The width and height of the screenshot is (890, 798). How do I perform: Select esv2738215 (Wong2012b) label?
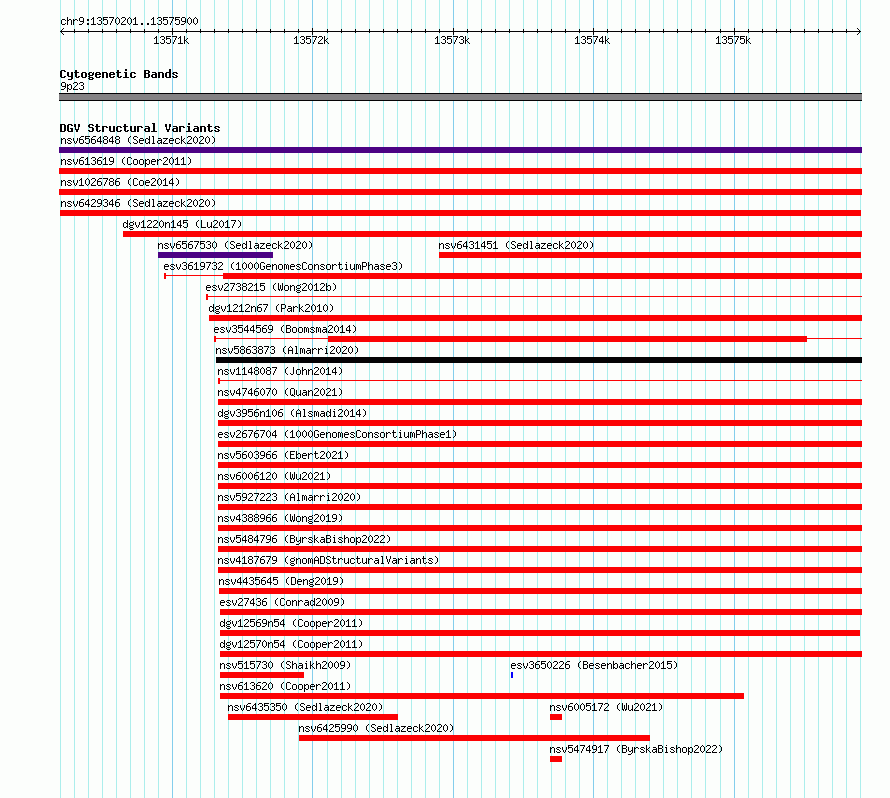271,287
